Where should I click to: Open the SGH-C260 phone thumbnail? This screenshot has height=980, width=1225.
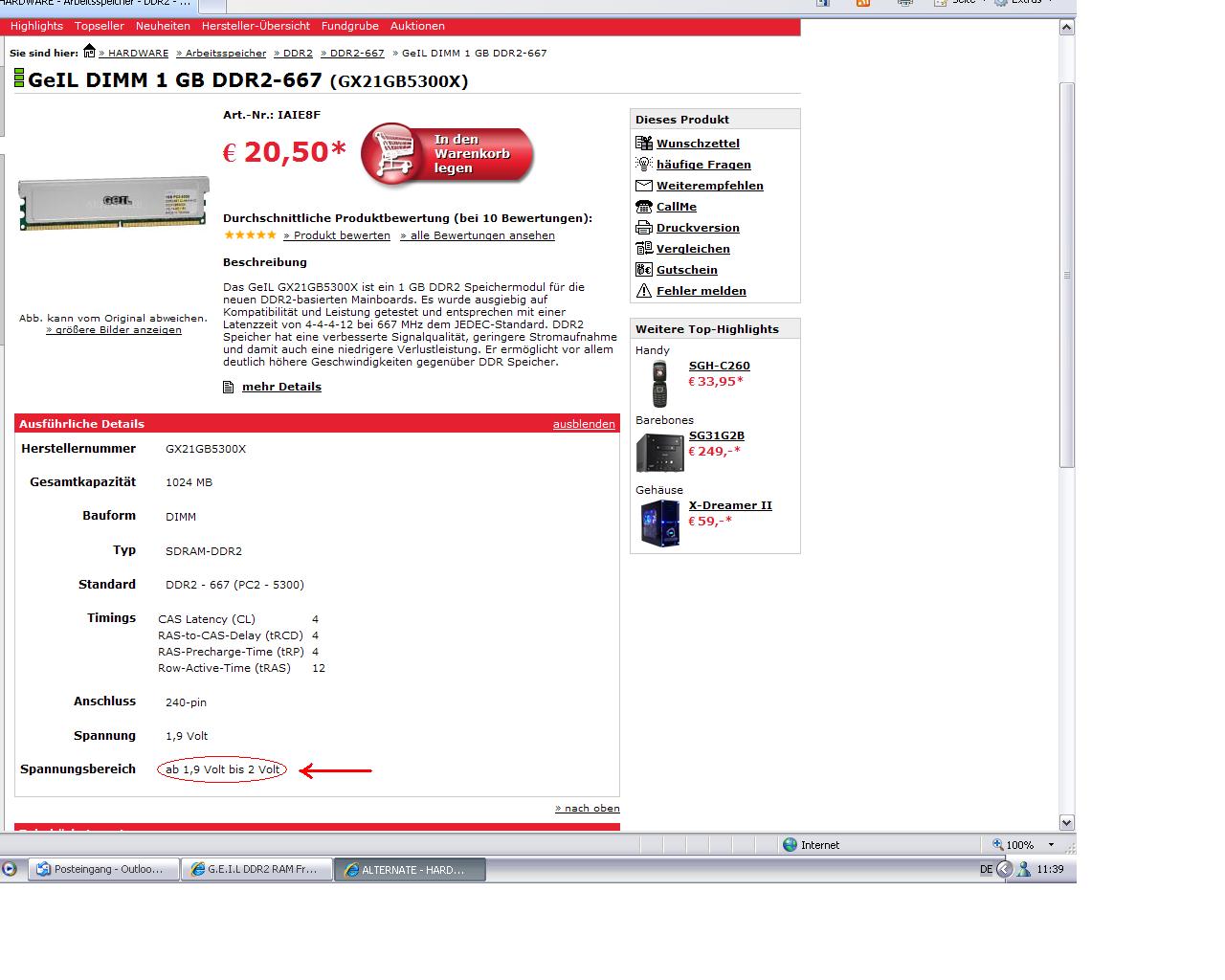659,384
